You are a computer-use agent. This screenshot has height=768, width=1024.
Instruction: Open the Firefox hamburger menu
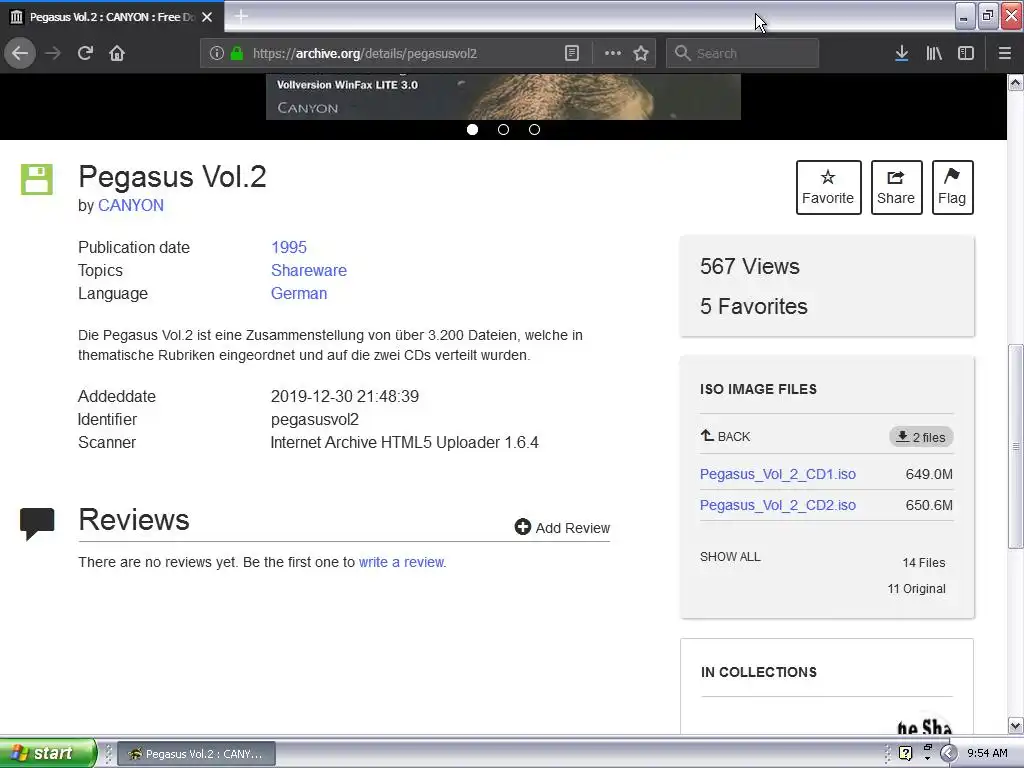[x=1004, y=53]
